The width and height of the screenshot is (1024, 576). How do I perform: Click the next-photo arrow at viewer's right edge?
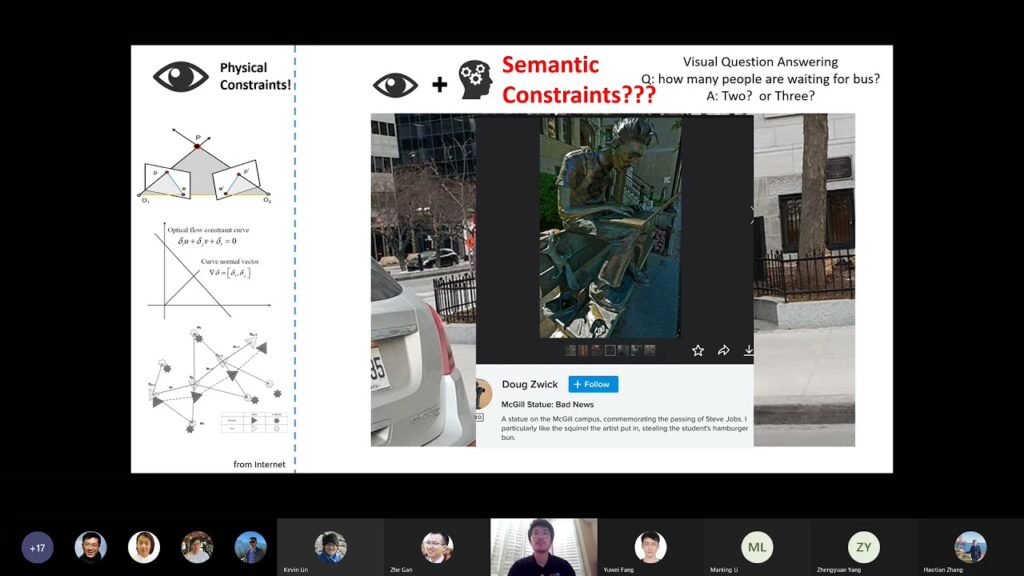[x=751, y=211]
